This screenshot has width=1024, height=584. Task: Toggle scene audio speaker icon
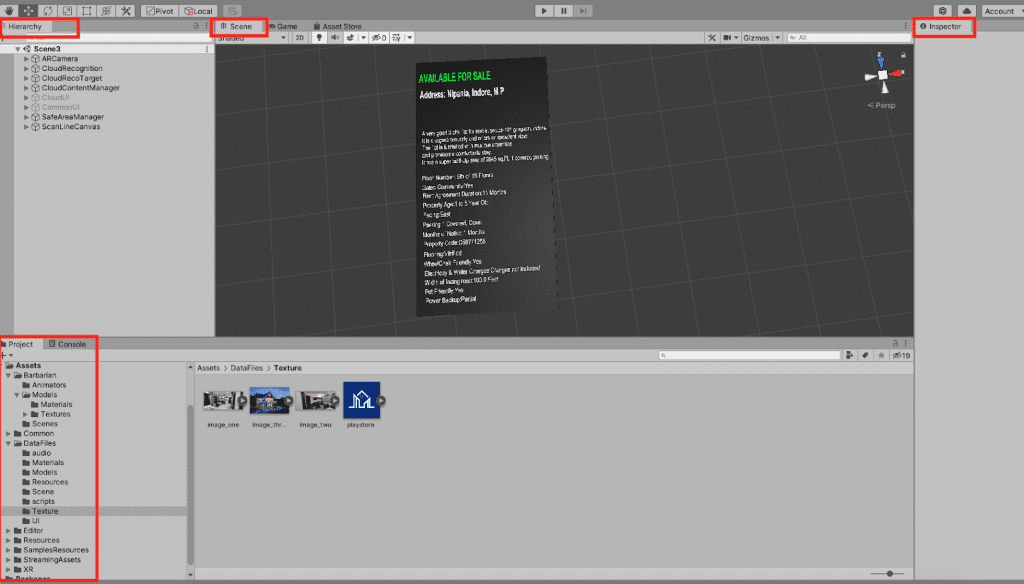pyautogui.click(x=334, y=37)
